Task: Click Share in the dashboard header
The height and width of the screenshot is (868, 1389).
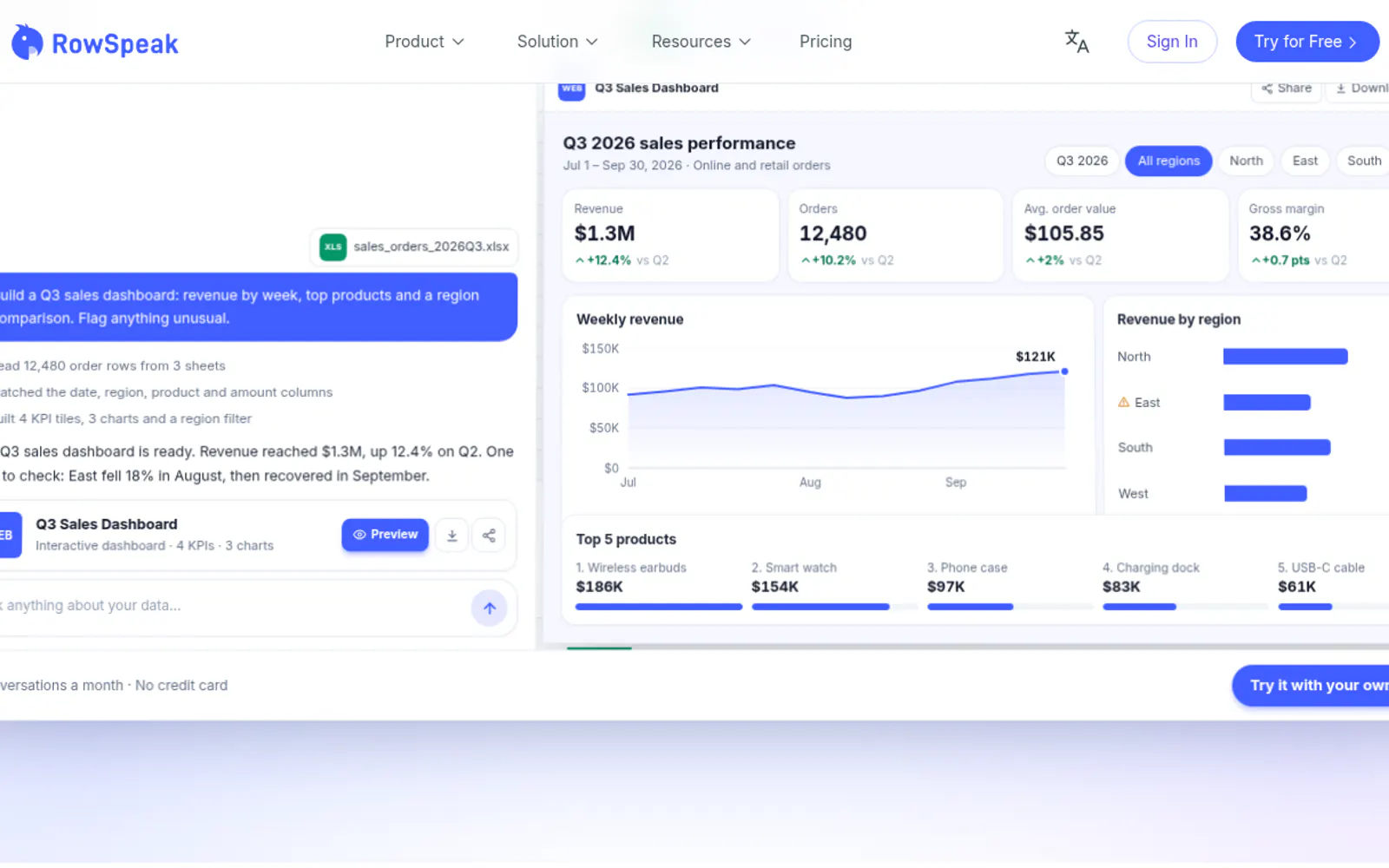Action: tap(1287, 89)
